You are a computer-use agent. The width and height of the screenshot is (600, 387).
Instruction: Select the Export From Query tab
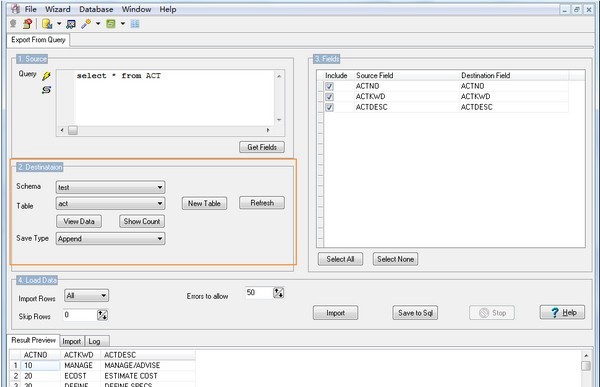38,40
